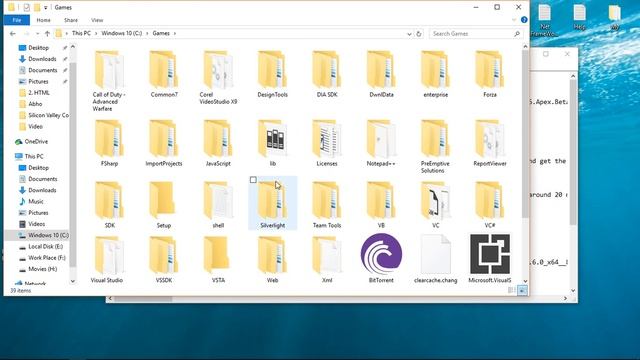640x360 pixels.
Task: Switch to large icons view layout
Action: click(522, 290)
